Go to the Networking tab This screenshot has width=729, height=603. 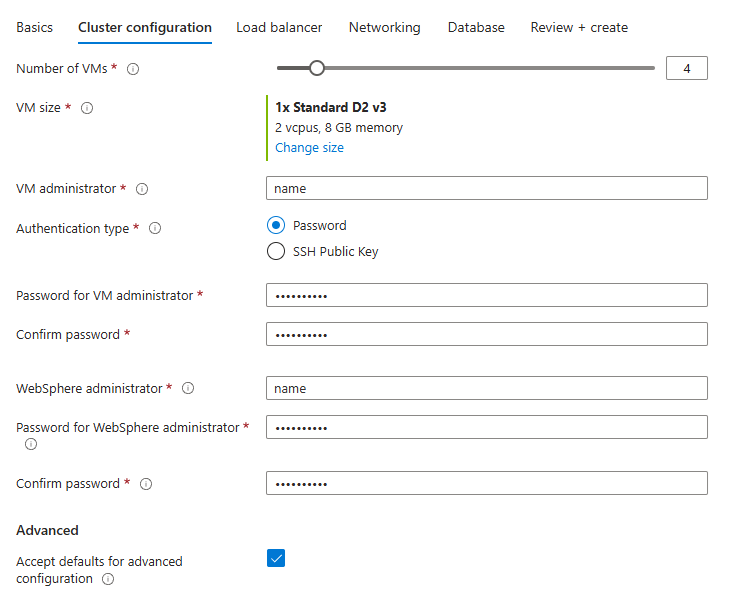pos(384,28)
